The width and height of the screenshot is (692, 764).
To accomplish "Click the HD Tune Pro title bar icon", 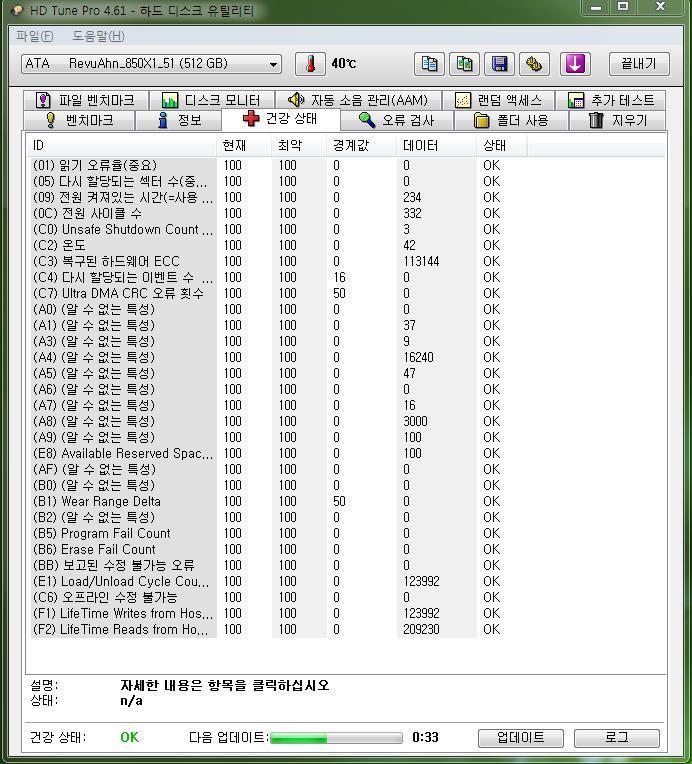I will [16, 10].
